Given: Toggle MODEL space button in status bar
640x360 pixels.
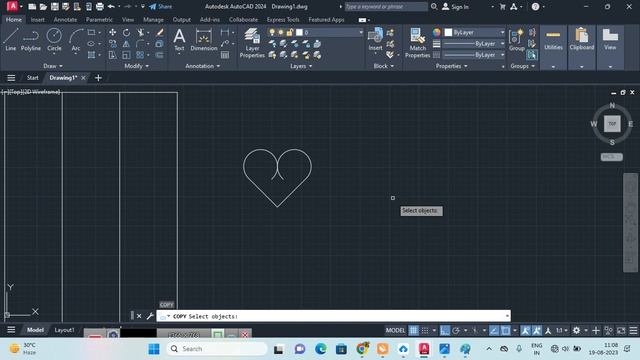Looking at the screenshot, I should 395,330.
